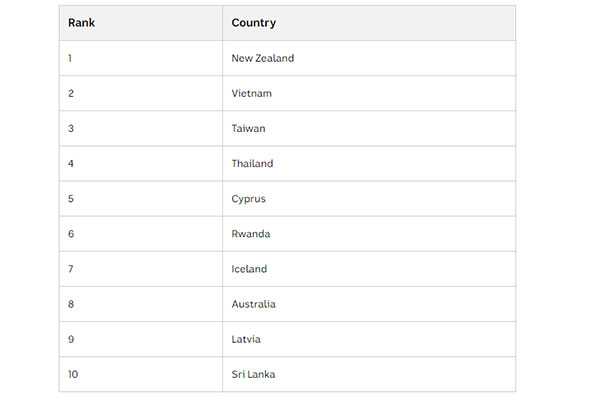Click rank number 1 cell
The height and width of the screenshot is (400, 600).
tap(70, 58)
